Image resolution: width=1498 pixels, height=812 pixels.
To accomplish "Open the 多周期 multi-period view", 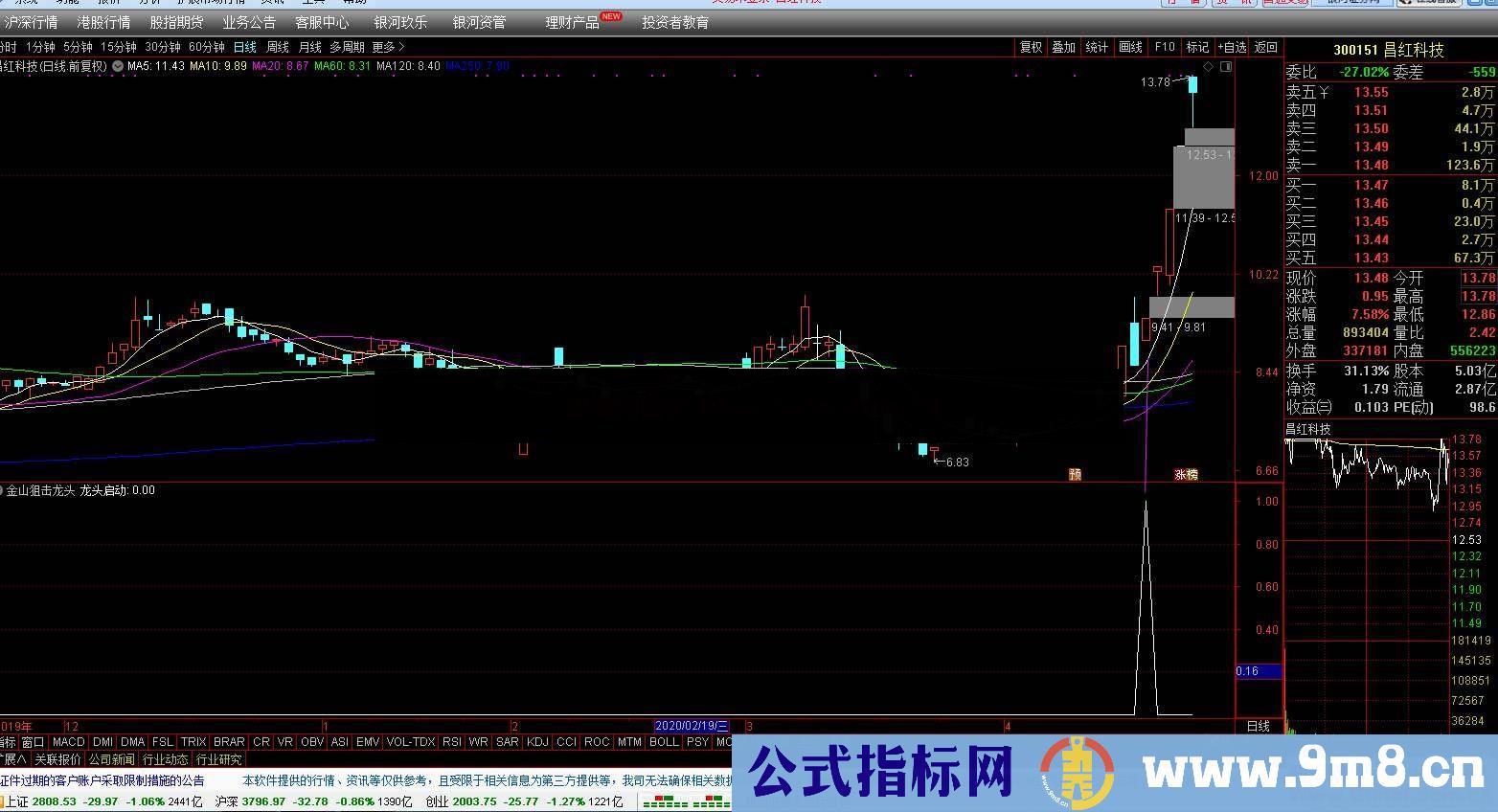I will 347,47.
